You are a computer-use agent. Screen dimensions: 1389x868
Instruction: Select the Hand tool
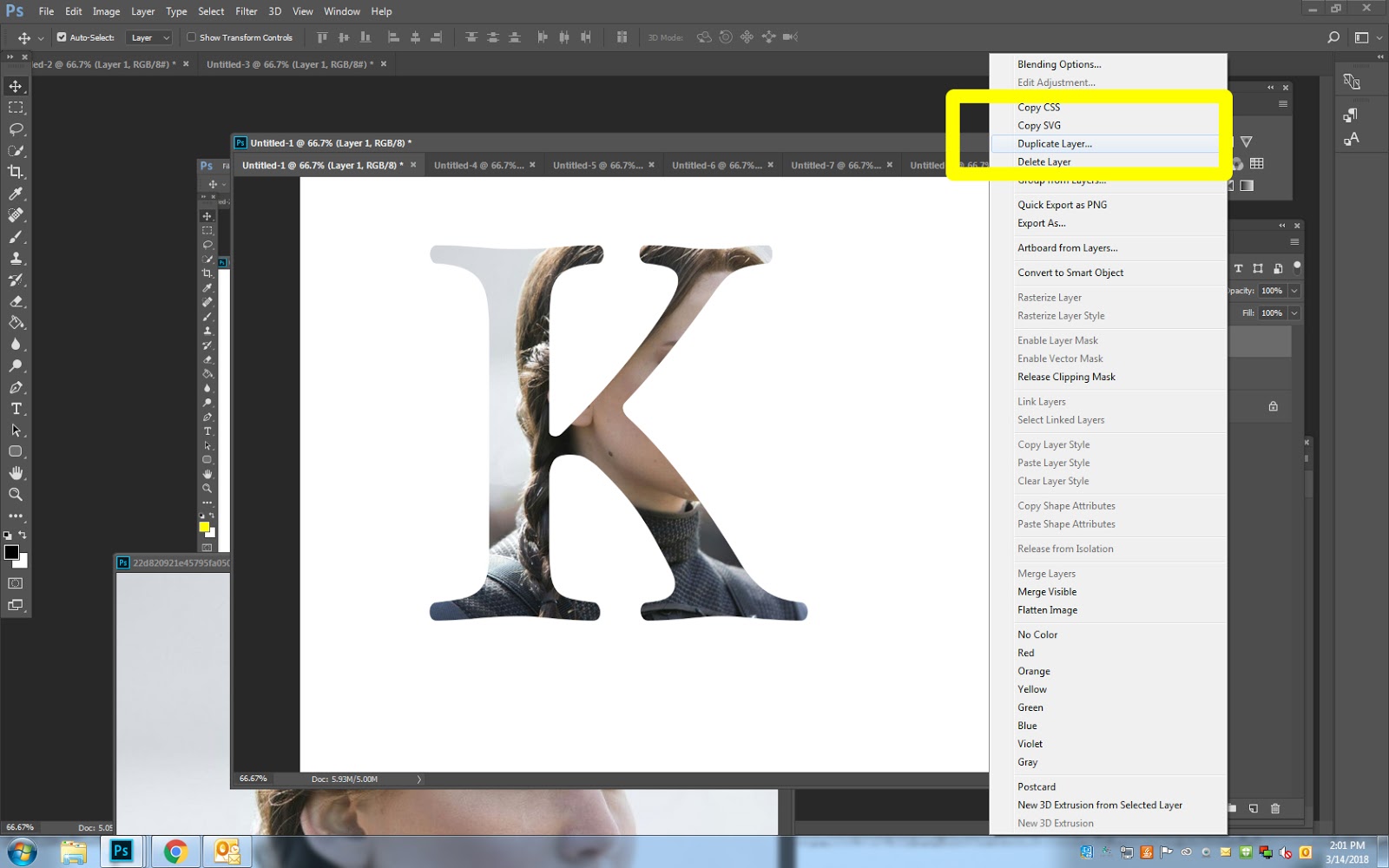16,473
